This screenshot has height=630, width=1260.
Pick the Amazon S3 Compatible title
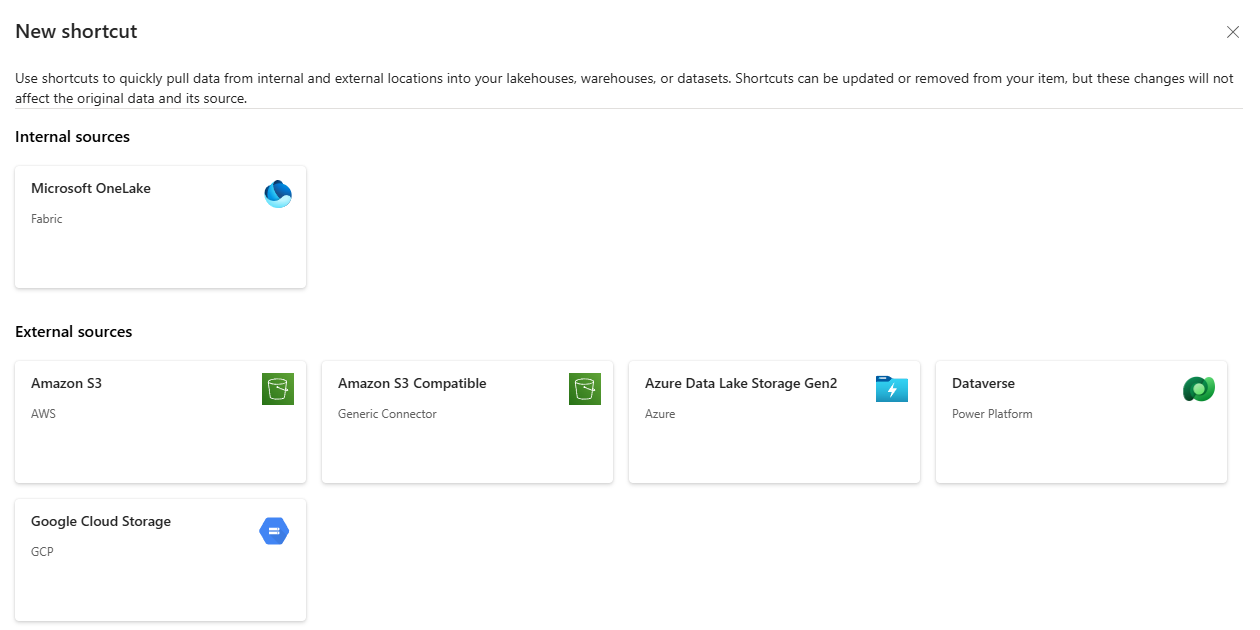tap(412, 383)
